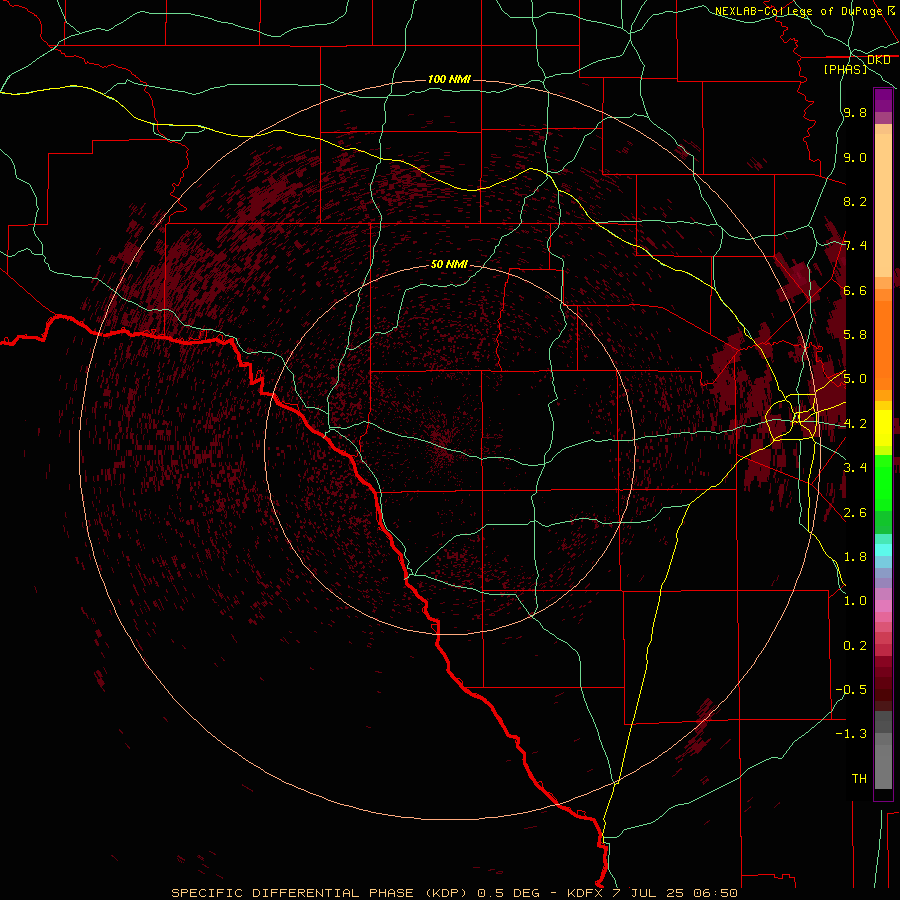Image resolution: width=900 pixels, height=900 pixels.
Task: Click the TH threshold label on scale
Action: click(x=859, y=779)
